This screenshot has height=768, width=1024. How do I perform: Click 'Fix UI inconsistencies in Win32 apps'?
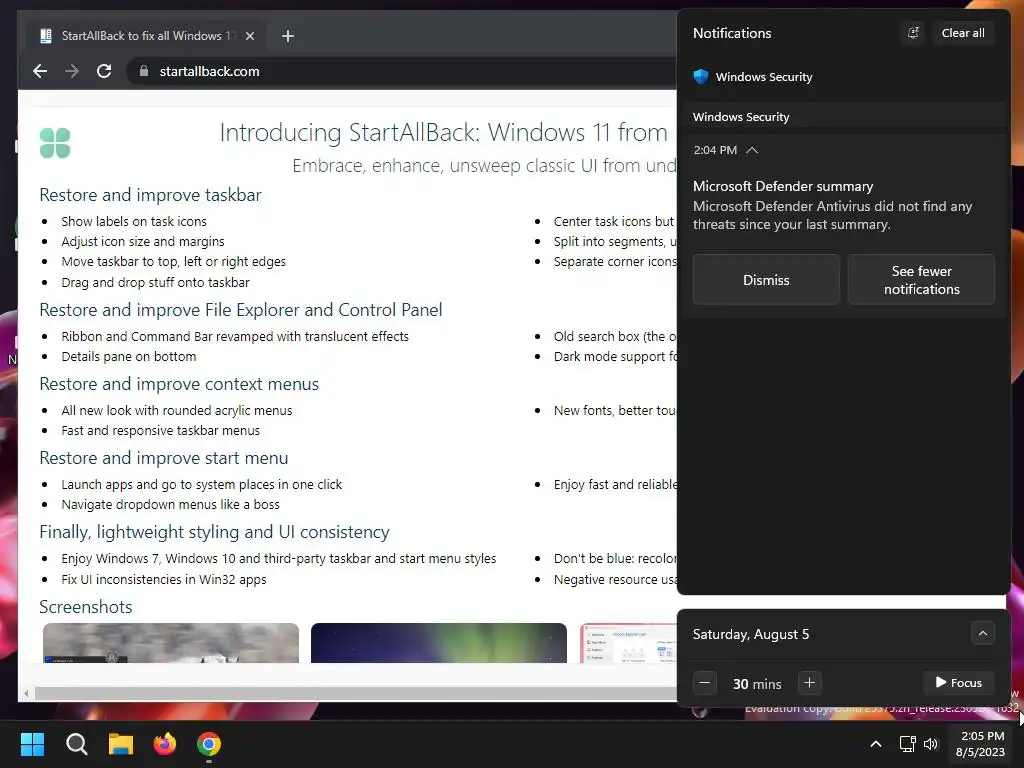click(x=164, y=579)
